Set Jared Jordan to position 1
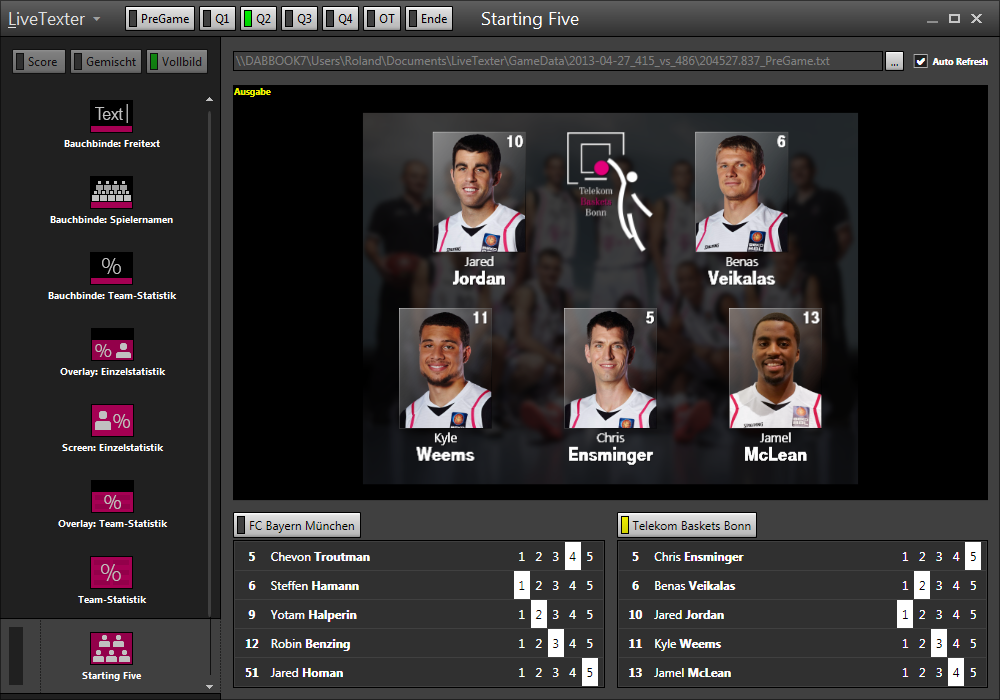This screenshot has width=1000, height=700. click(905, 615)
